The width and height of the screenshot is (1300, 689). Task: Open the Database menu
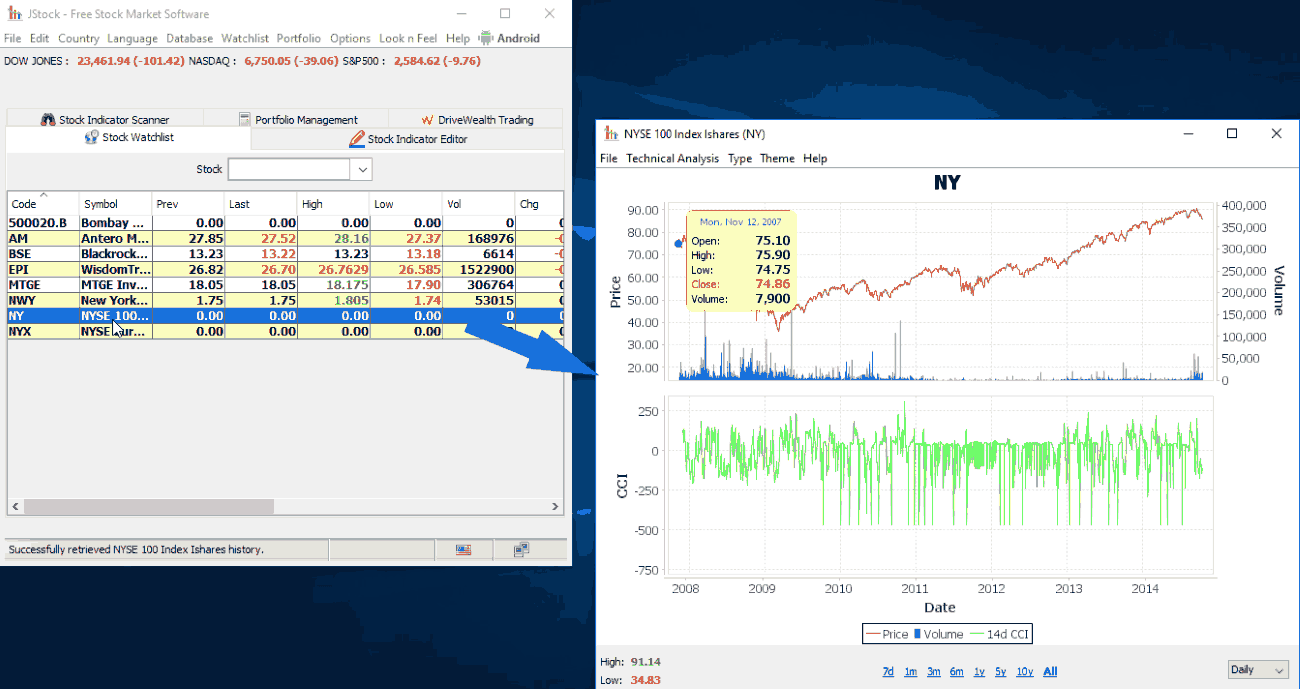(x=189, y=38)
